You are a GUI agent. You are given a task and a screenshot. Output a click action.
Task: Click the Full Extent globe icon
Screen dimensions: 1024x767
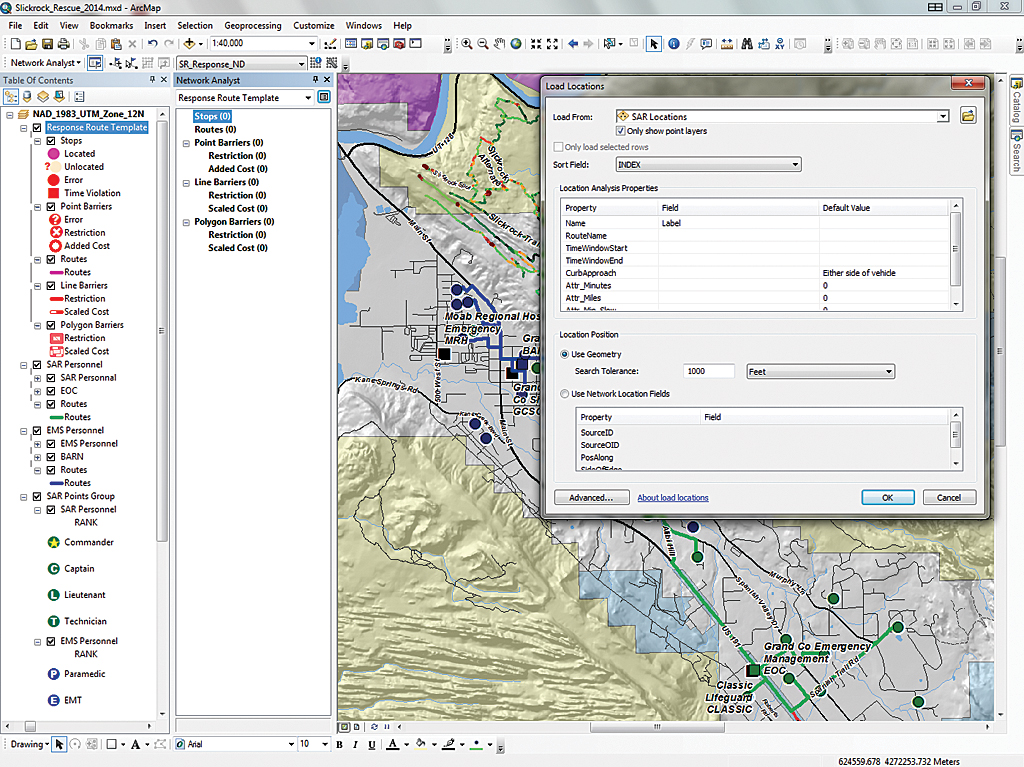tap(516, 44)
